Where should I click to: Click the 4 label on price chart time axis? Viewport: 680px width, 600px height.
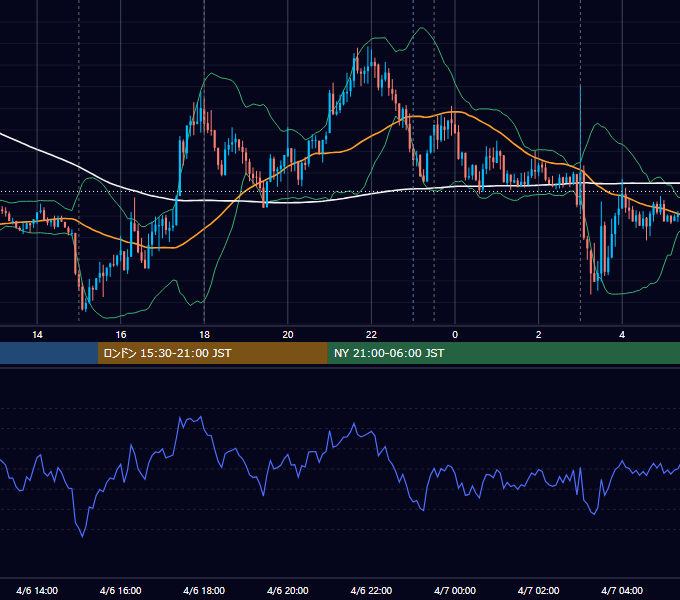point(622,335)
